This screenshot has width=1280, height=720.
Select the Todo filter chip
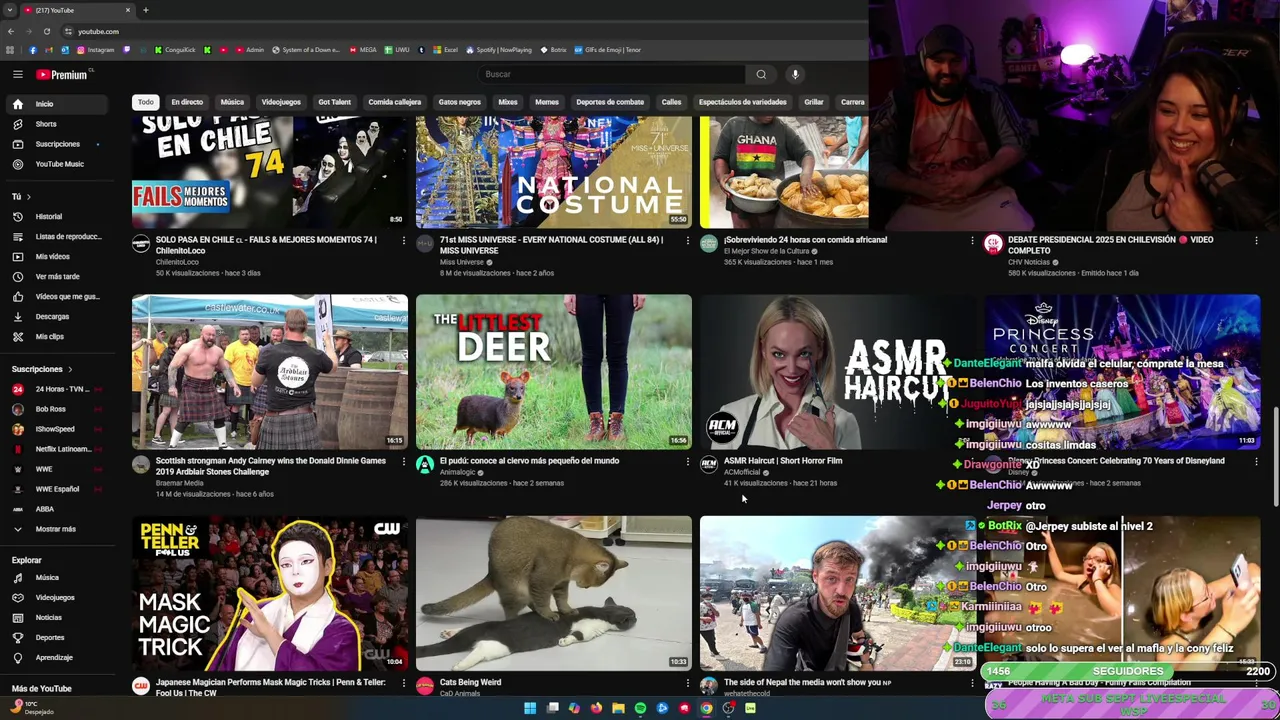[146, 102]
